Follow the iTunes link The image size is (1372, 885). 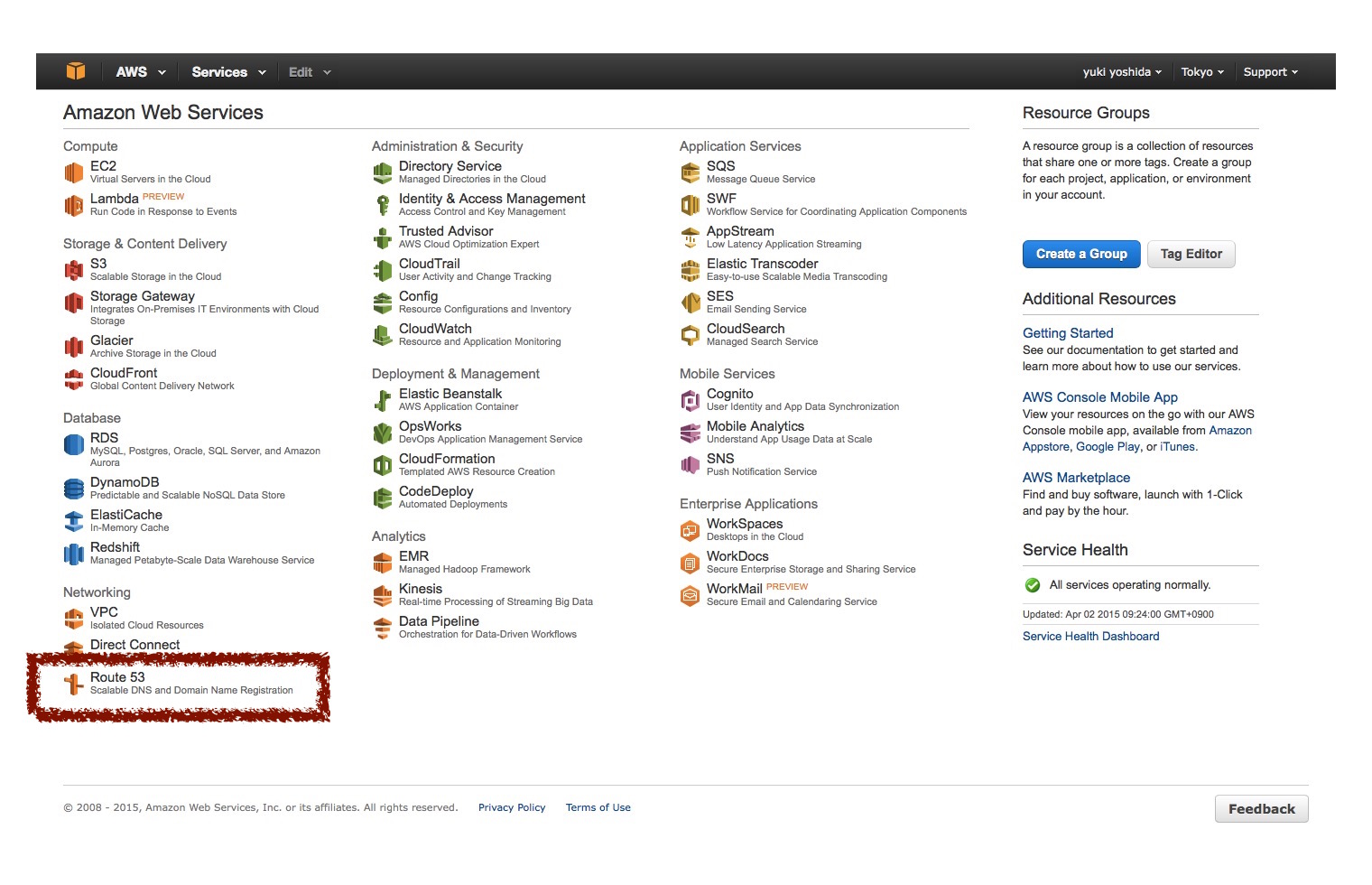[x=1177, y=447]
